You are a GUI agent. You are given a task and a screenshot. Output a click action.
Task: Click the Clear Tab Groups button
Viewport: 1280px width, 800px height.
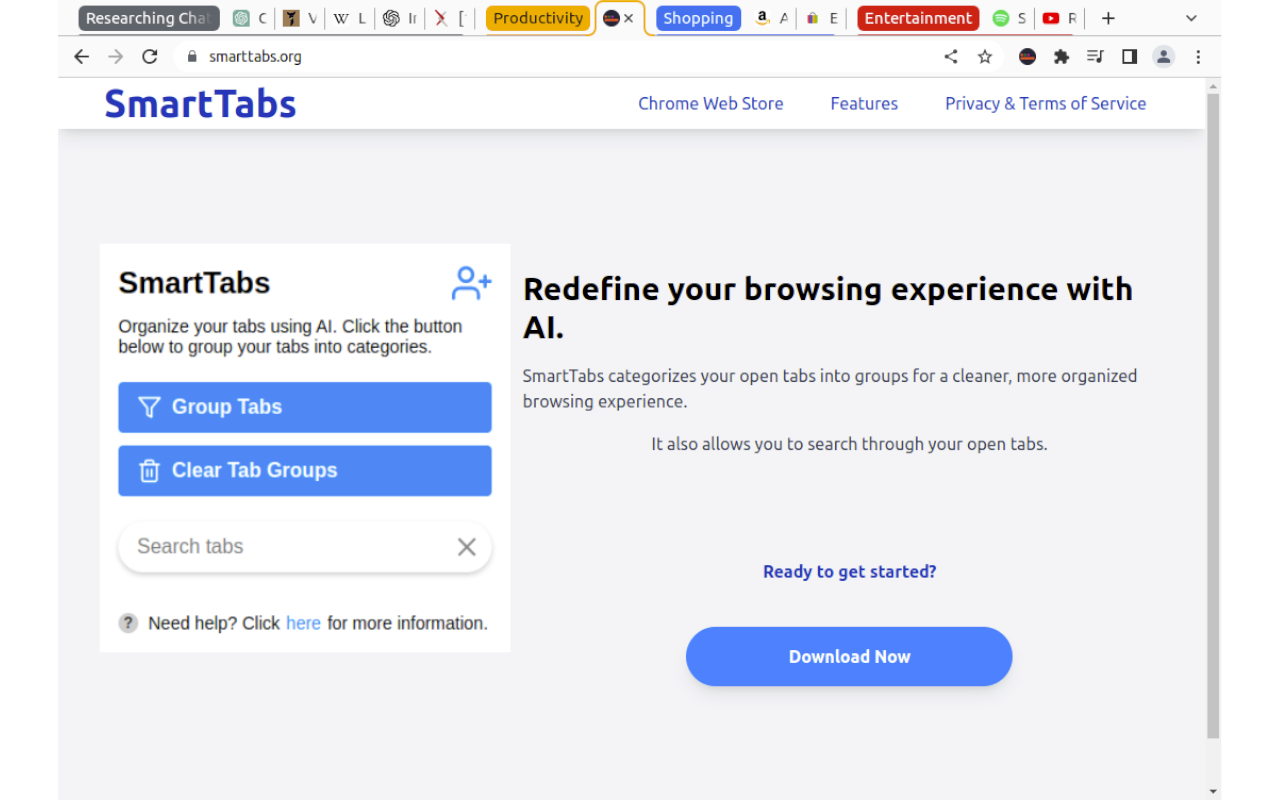(305, 471)
